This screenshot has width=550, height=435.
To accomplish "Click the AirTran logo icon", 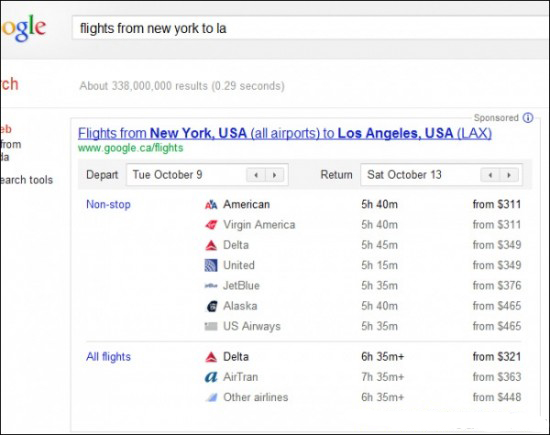I will 211,377.
